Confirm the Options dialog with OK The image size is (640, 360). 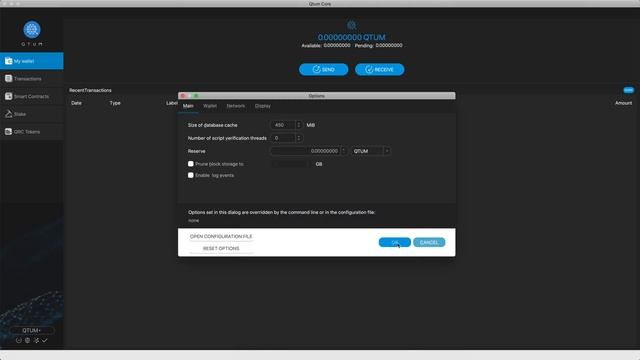coord(394,242)
